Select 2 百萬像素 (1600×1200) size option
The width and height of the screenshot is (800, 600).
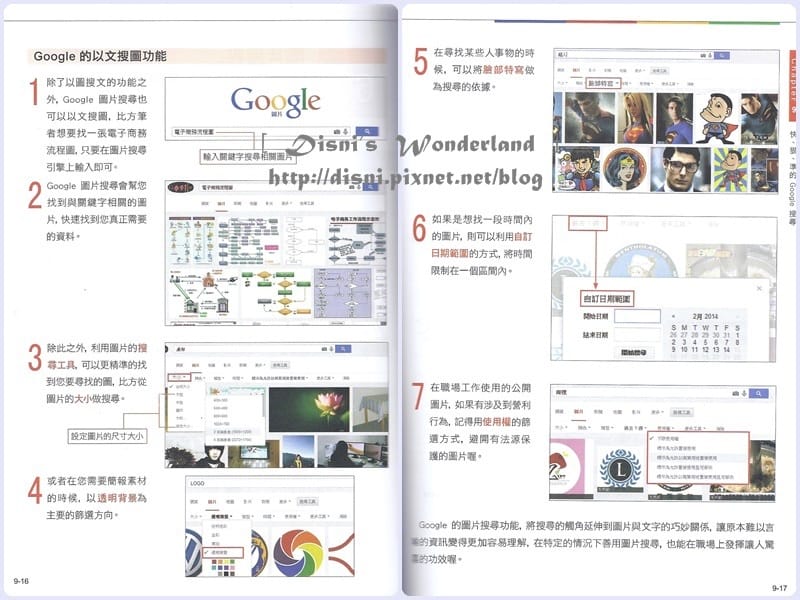pyautogui.click(x=232, y=432)
